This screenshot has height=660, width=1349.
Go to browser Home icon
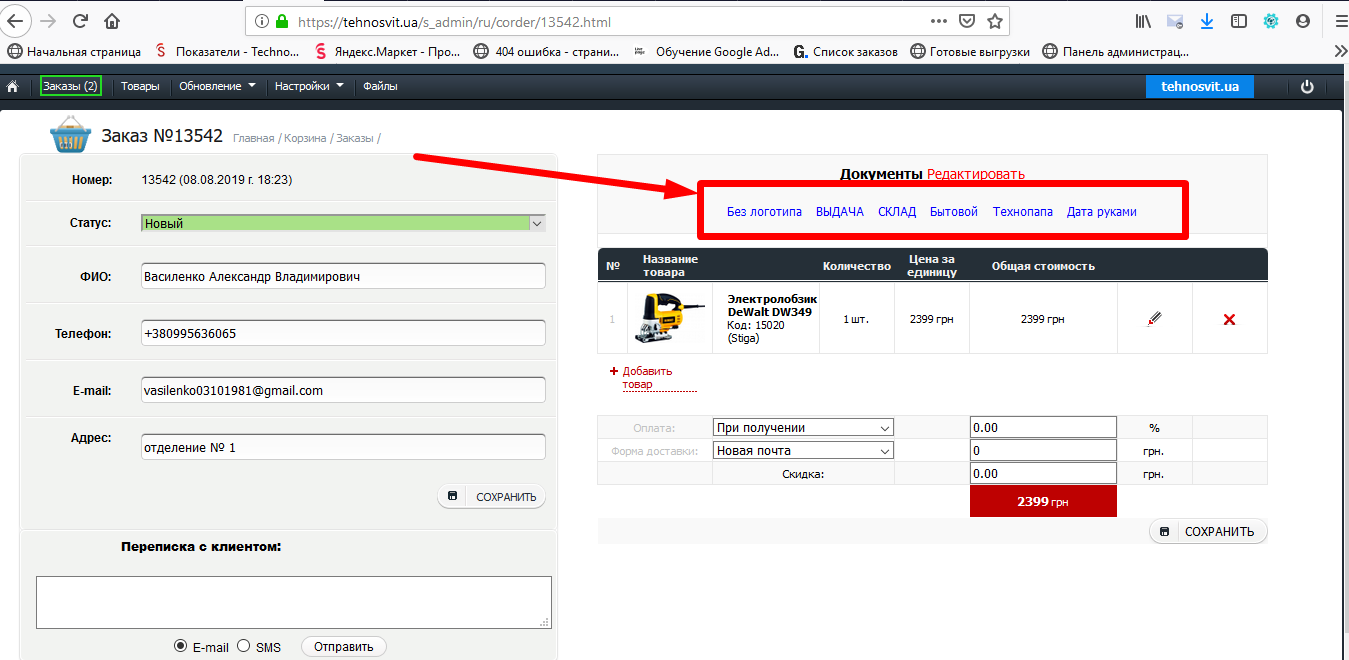(x=112, y=21)
